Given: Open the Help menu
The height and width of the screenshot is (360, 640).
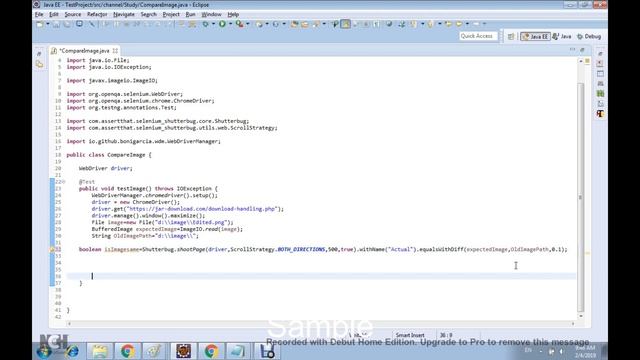Looking at the screenshot, I should pyautogui.click(x=233, y=14).
